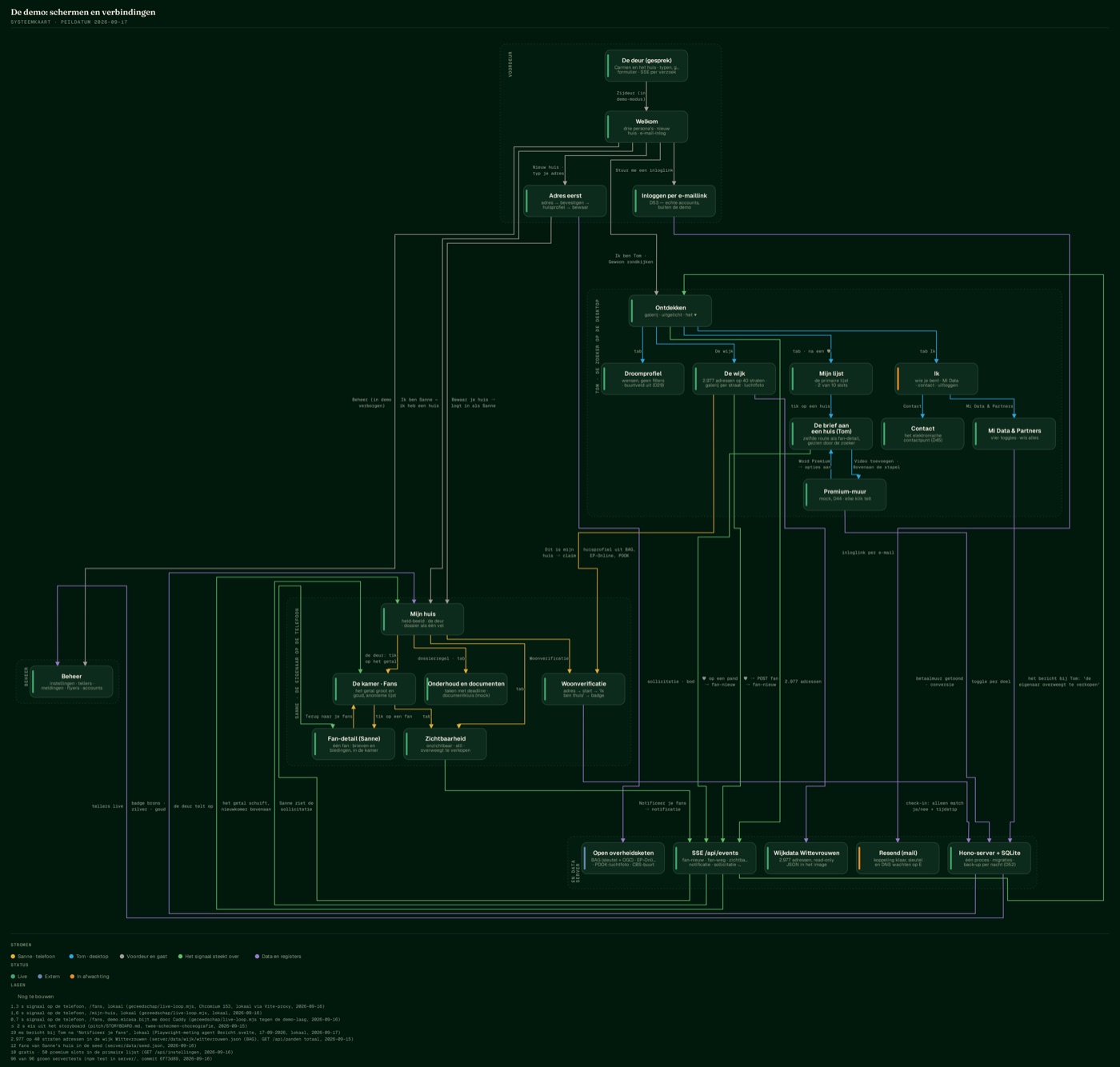Select the "Mi Data & Partners" node
Image resolution: width=1120 pixels, height=1067 pixels.
click(1014, 434)
